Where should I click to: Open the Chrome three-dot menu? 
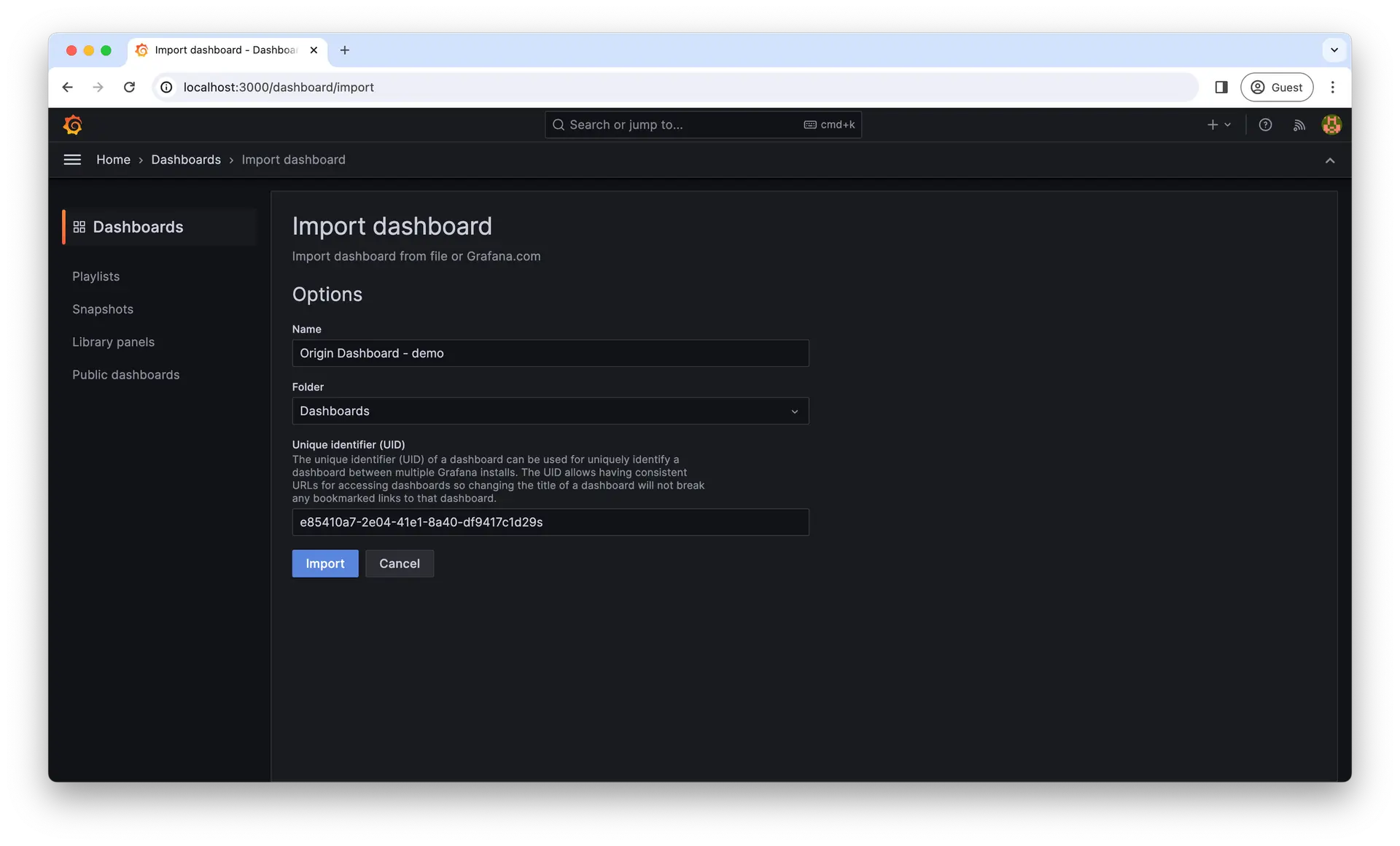(1333, 88)
